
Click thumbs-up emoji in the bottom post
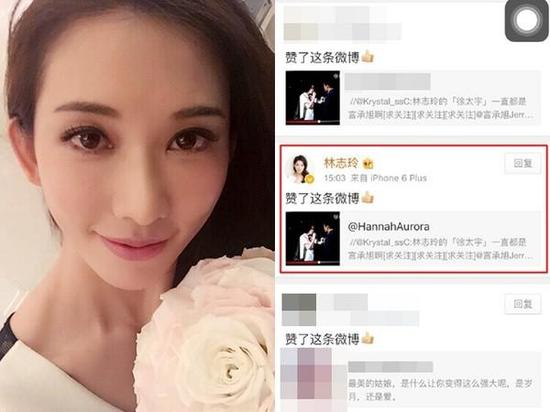point(368,338)
